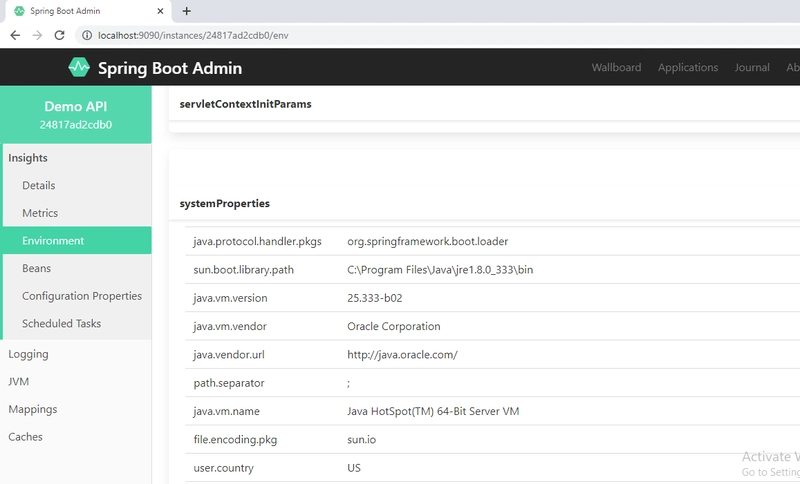This screenshot has width=800, height=484.
Task: Click the sun.boot.library.path property name
Action: pos(243,270)
